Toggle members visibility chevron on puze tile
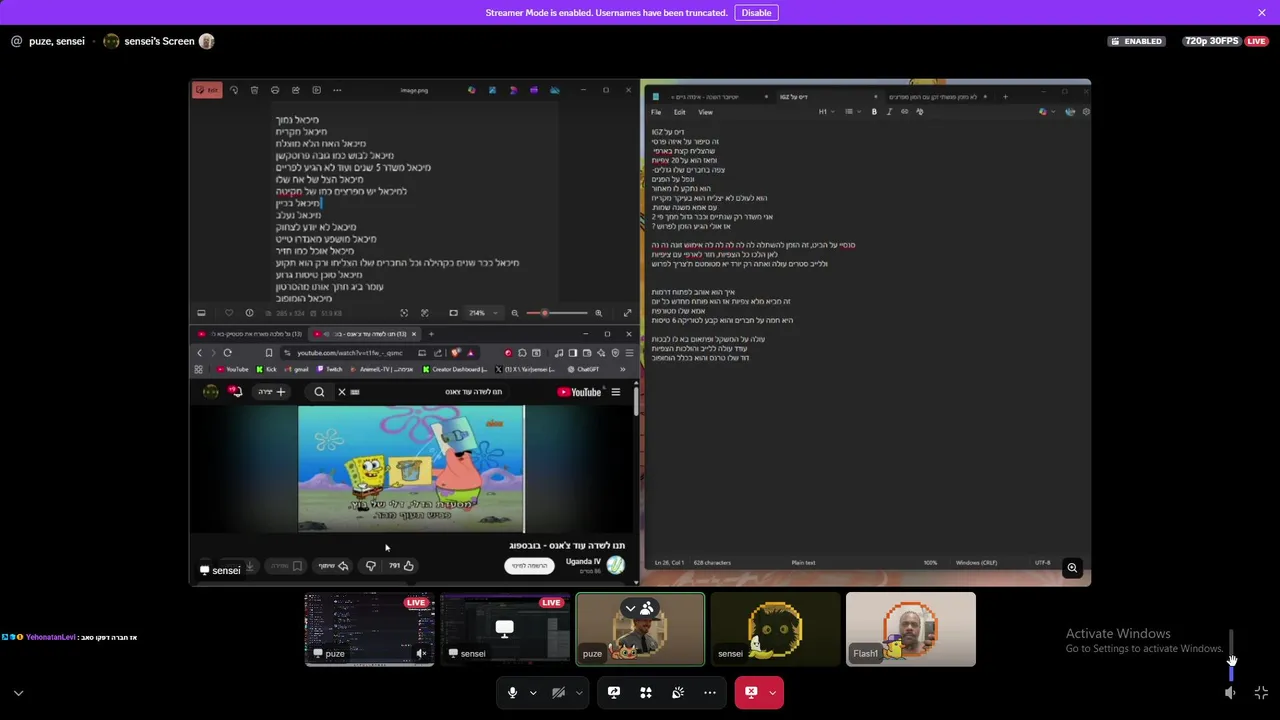This screenshot has height=720, width=1280. click(630, 608)
